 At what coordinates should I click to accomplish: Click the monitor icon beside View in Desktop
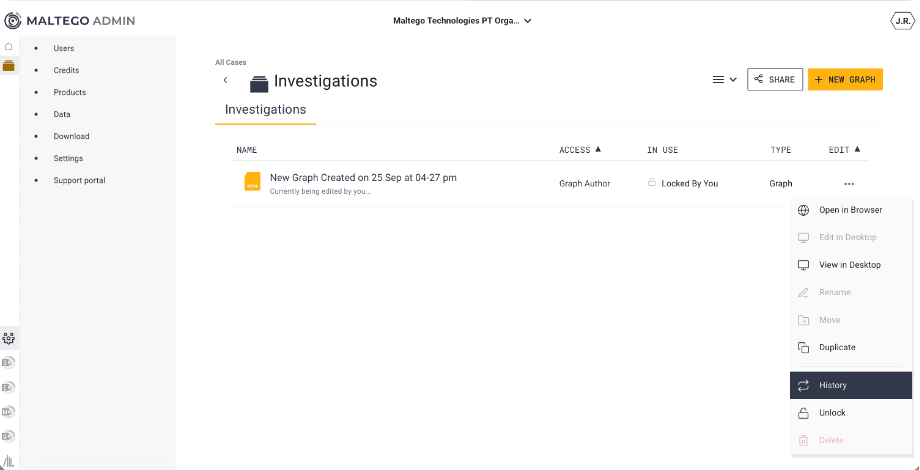(x=804, y=265)
